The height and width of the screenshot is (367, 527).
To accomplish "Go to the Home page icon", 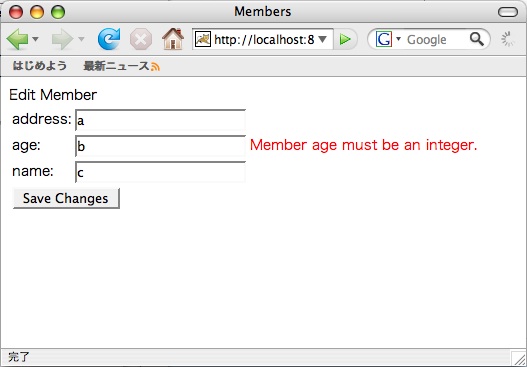I will (x=173, y=39).
